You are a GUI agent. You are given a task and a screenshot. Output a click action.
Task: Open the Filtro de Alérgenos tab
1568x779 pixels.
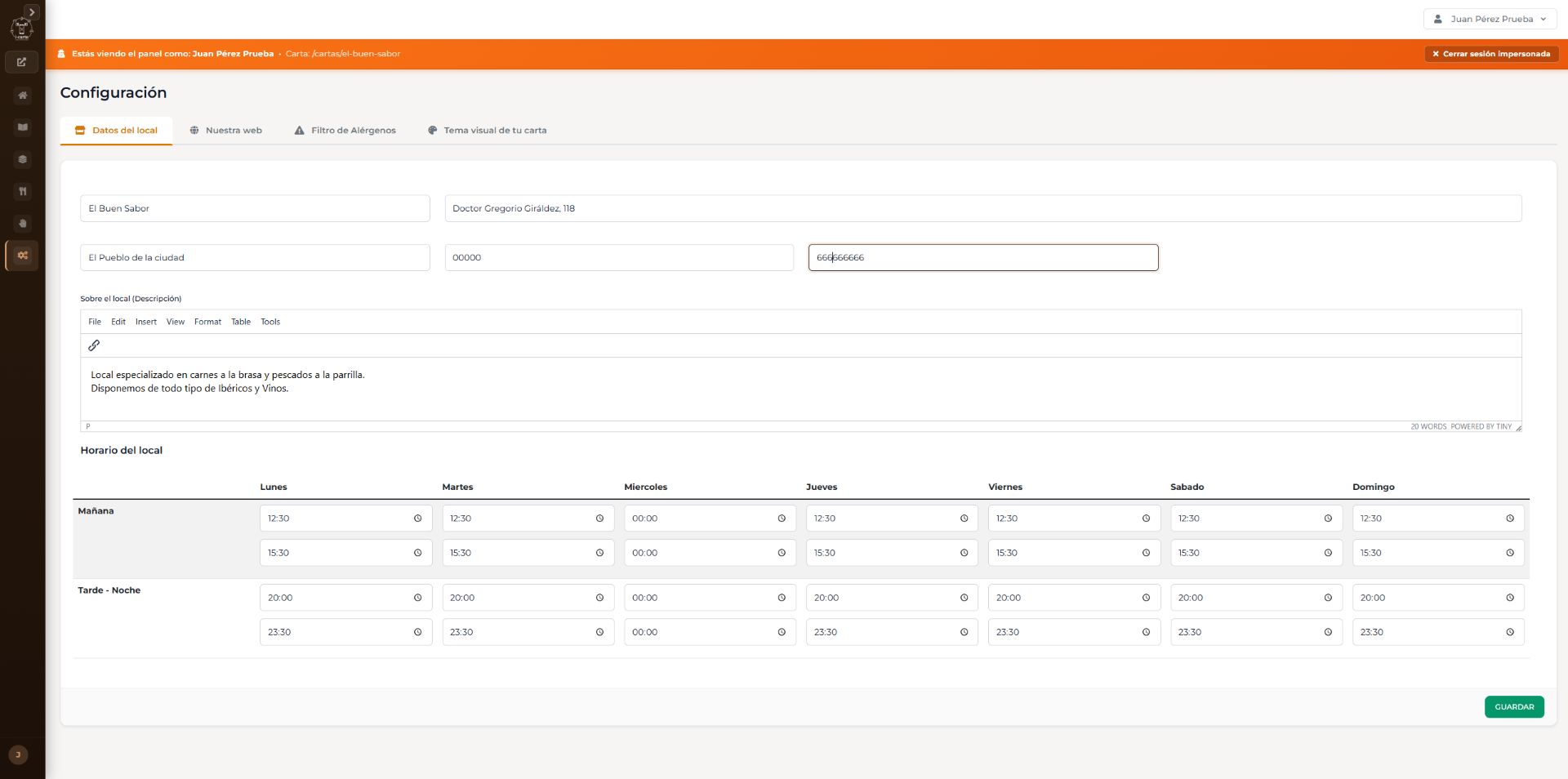pyautogui.click(x=345, y=131)
